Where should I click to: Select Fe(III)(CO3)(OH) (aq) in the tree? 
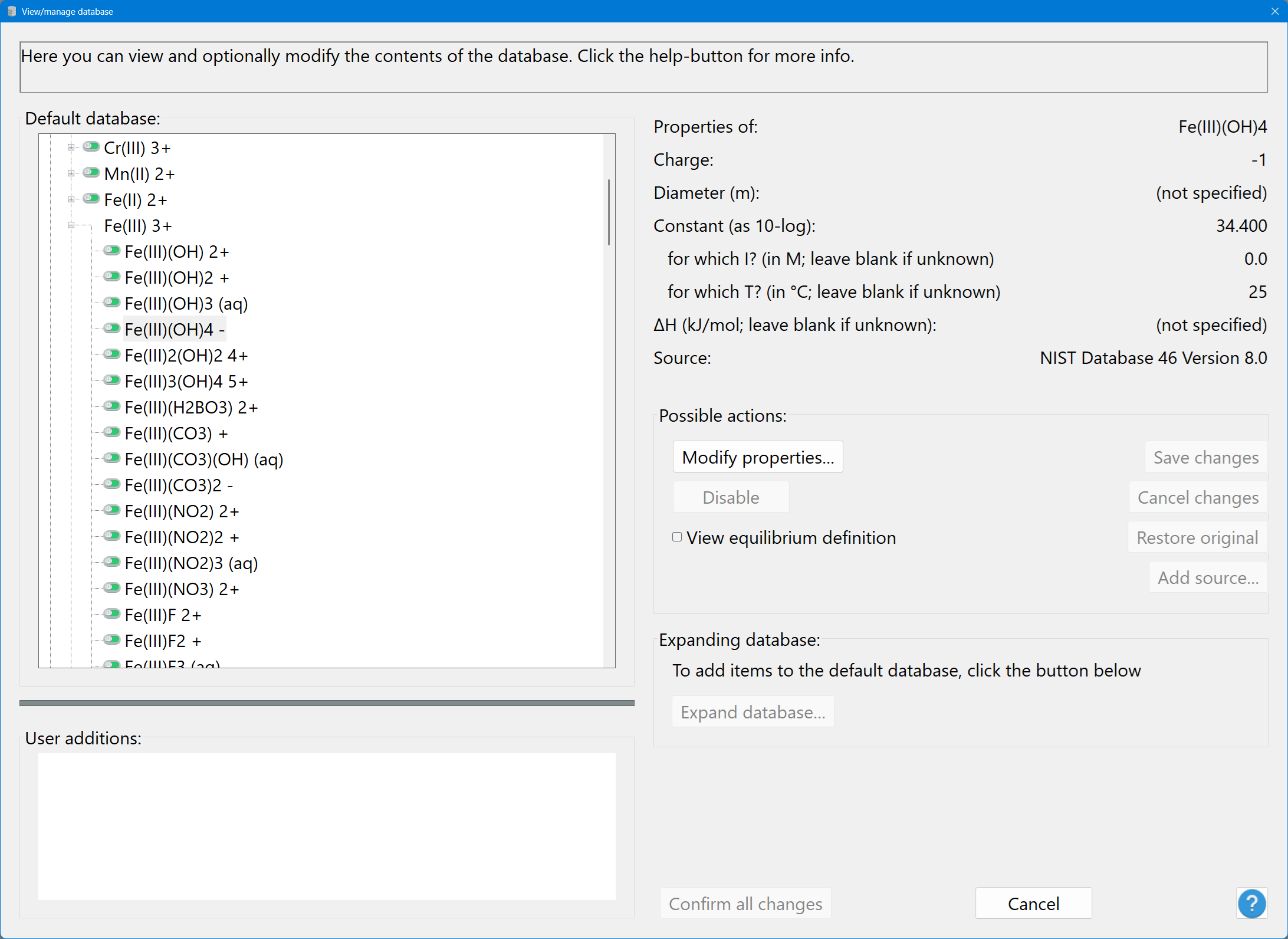[203, 459]
